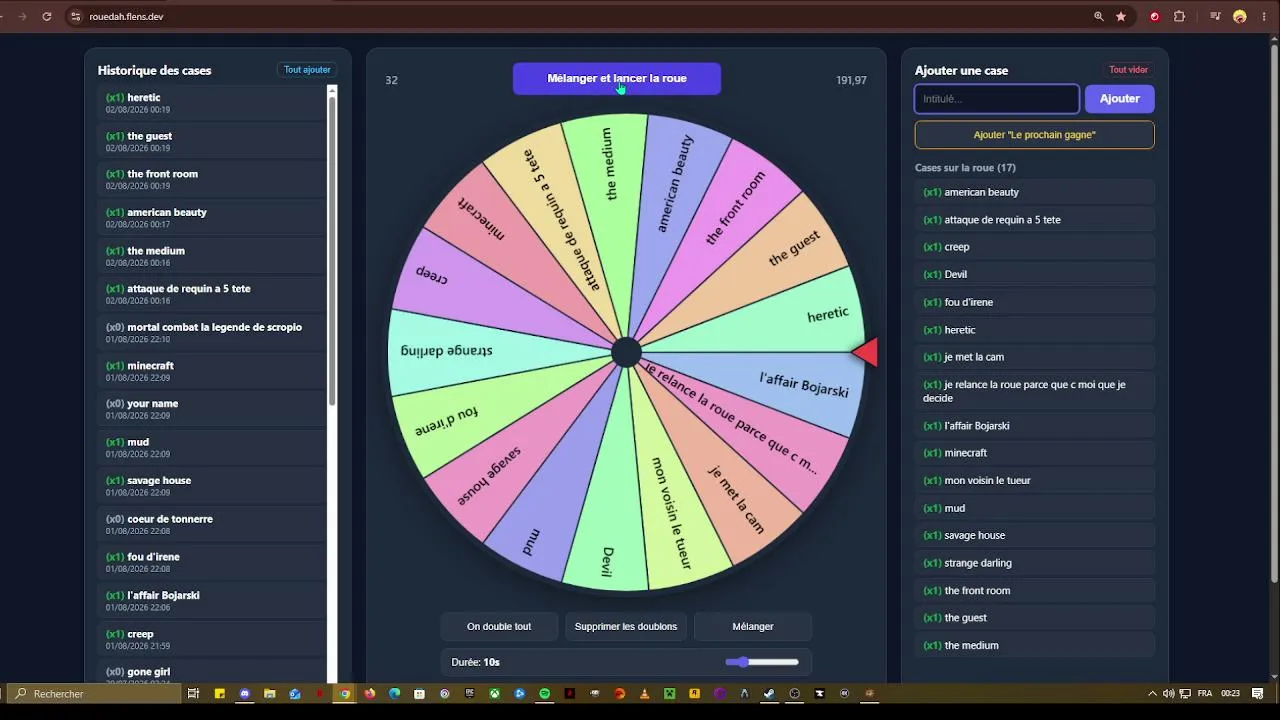Viewport: 1280px width, 720px height.
Task: Select "your name" in the history list
Action: tap(211, 409)
